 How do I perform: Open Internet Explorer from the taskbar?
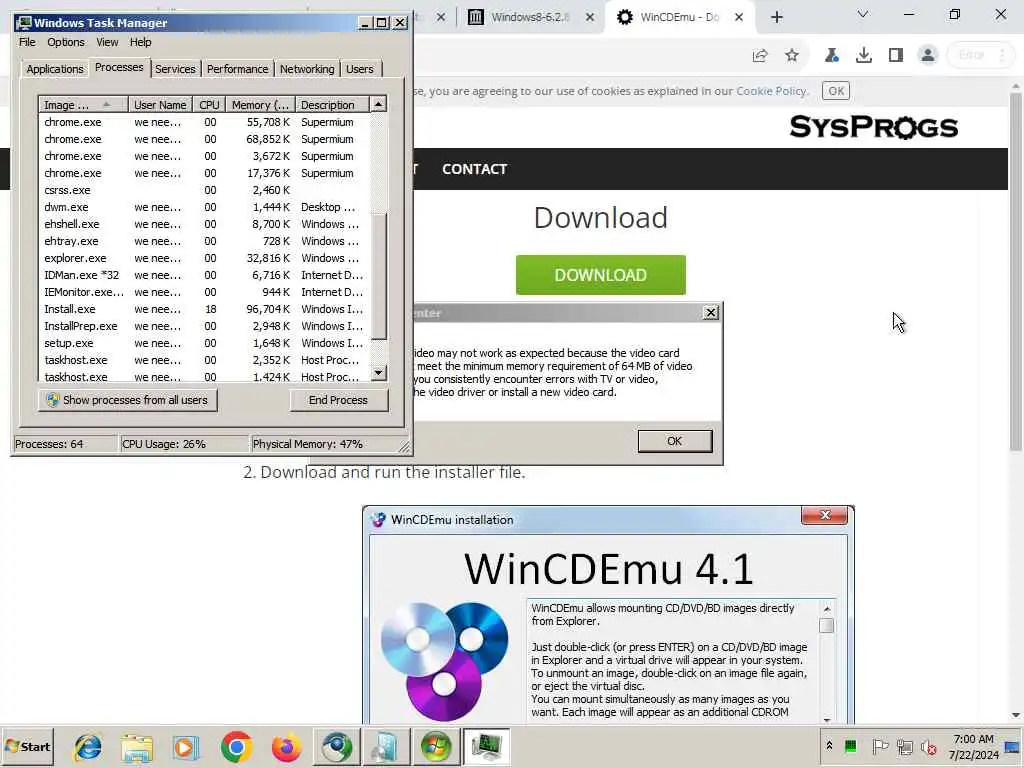[x=88, y=746]
